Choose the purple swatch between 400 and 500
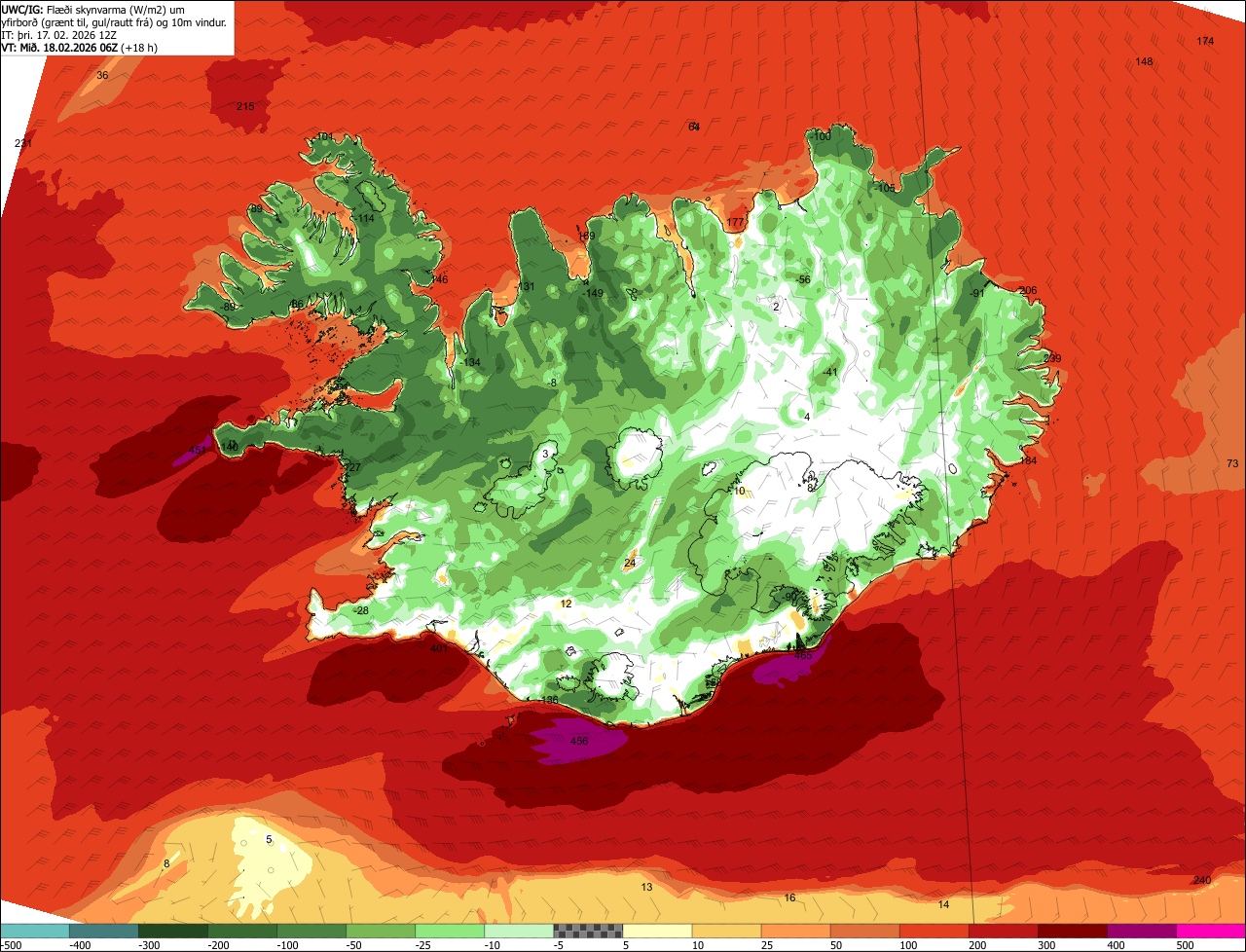 click(x=1141, y=931)
